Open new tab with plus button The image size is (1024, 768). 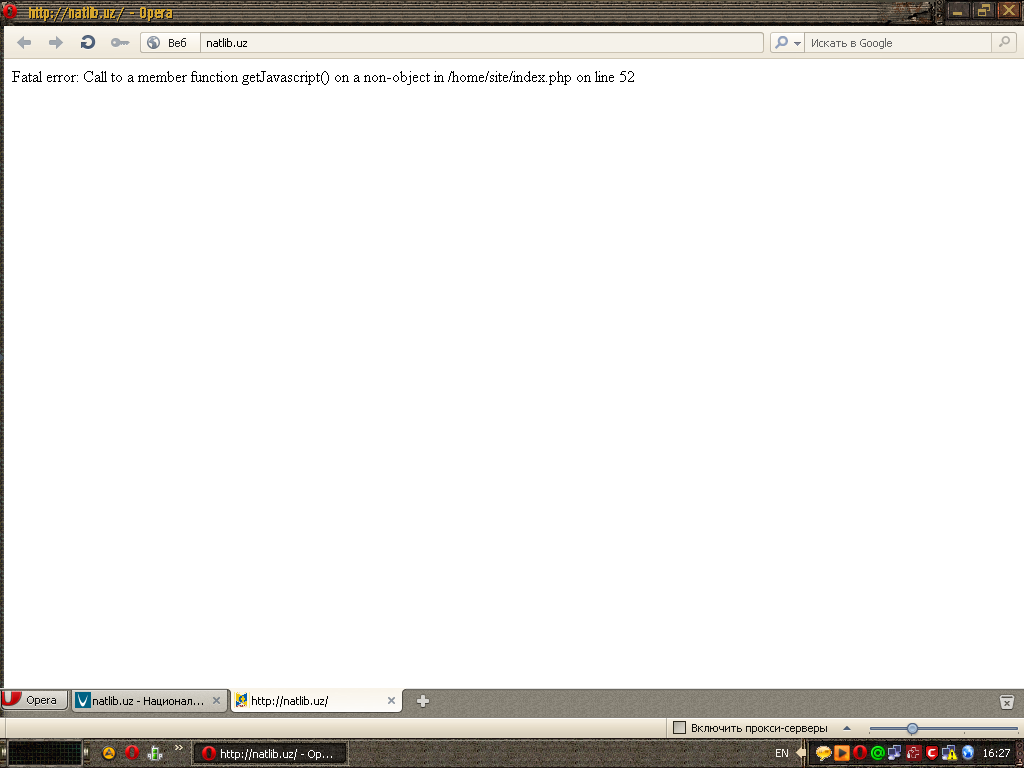click(x=423, y=701)
